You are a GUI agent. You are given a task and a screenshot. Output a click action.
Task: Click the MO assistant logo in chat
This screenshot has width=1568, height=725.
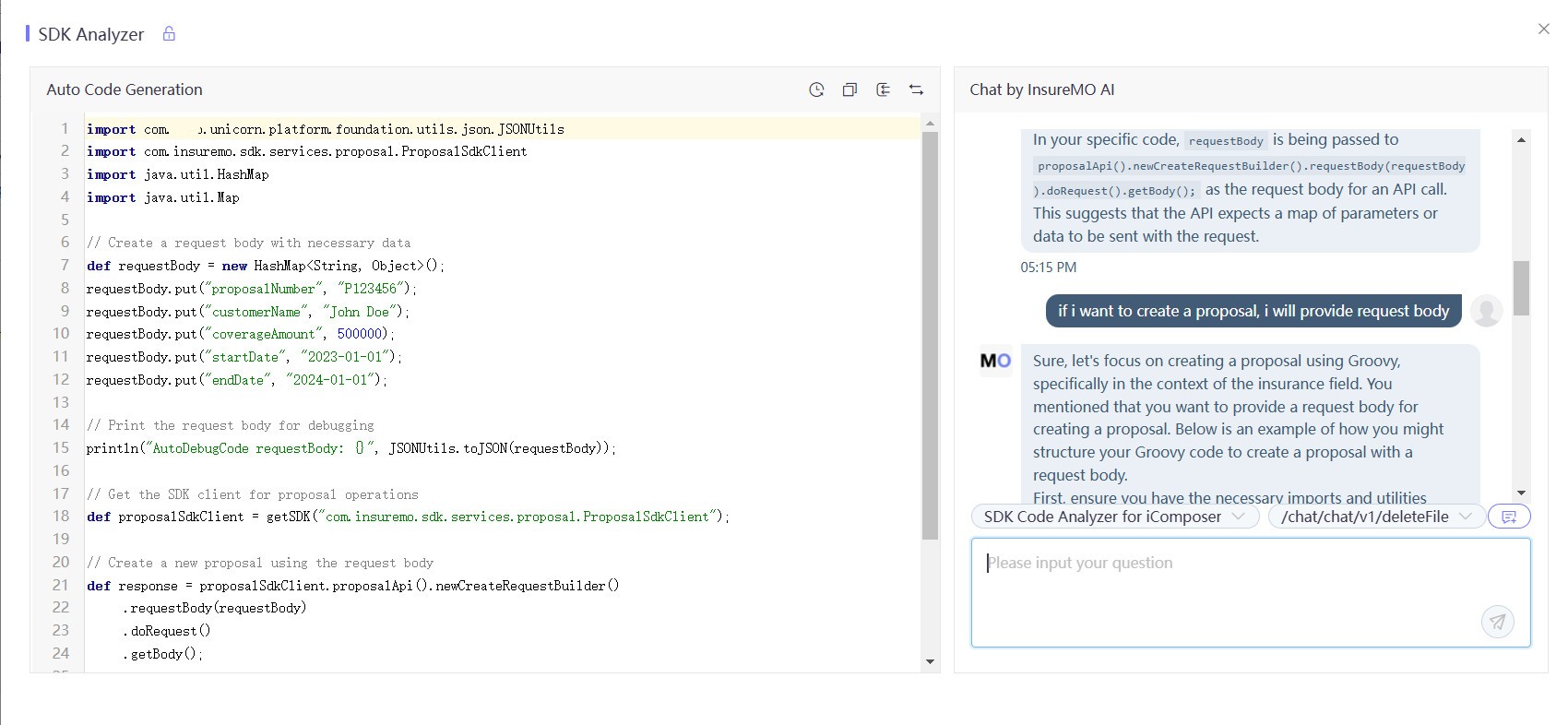995,361
